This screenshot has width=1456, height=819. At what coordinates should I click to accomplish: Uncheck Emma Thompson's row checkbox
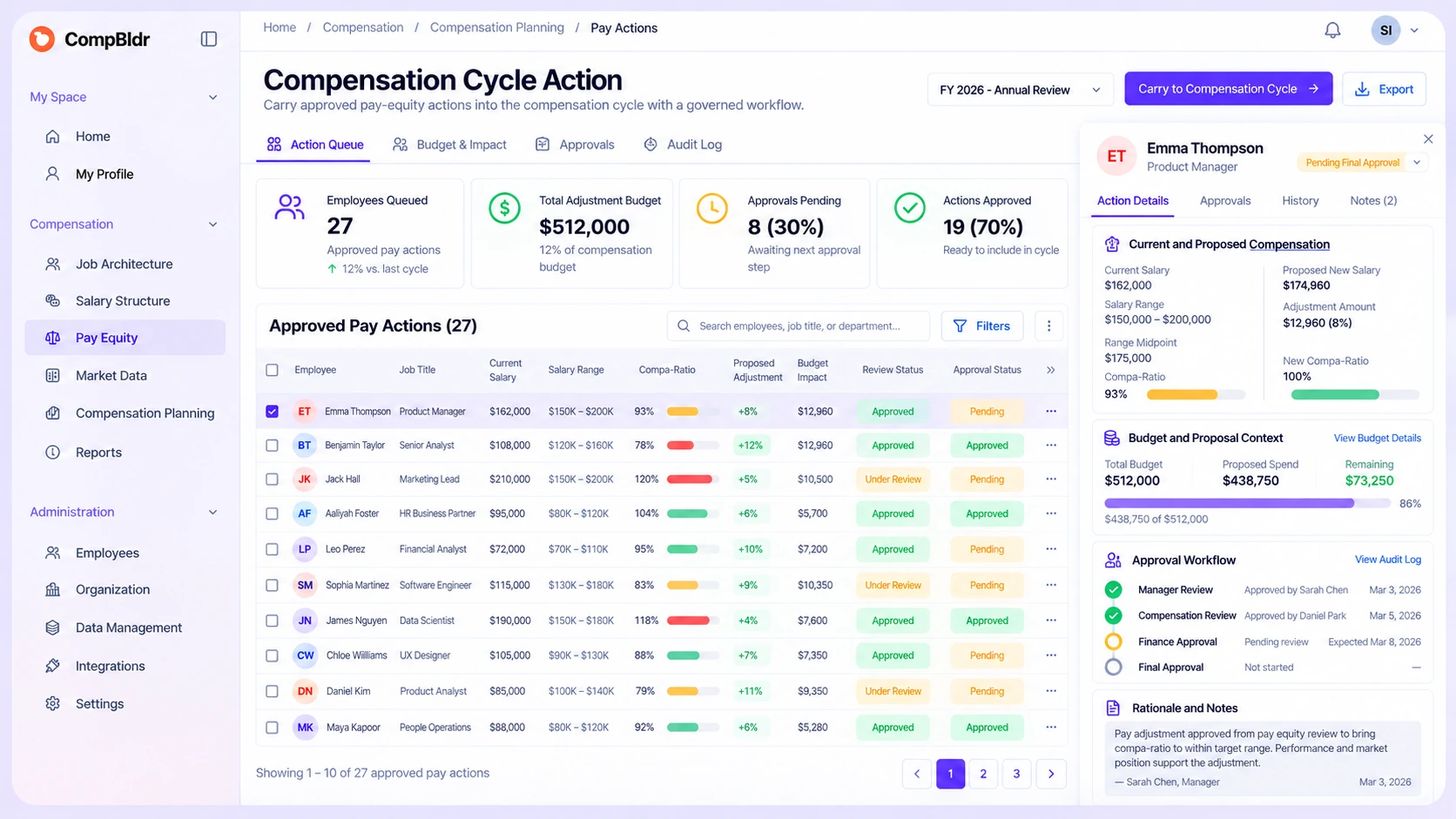(x=272, y=411)
